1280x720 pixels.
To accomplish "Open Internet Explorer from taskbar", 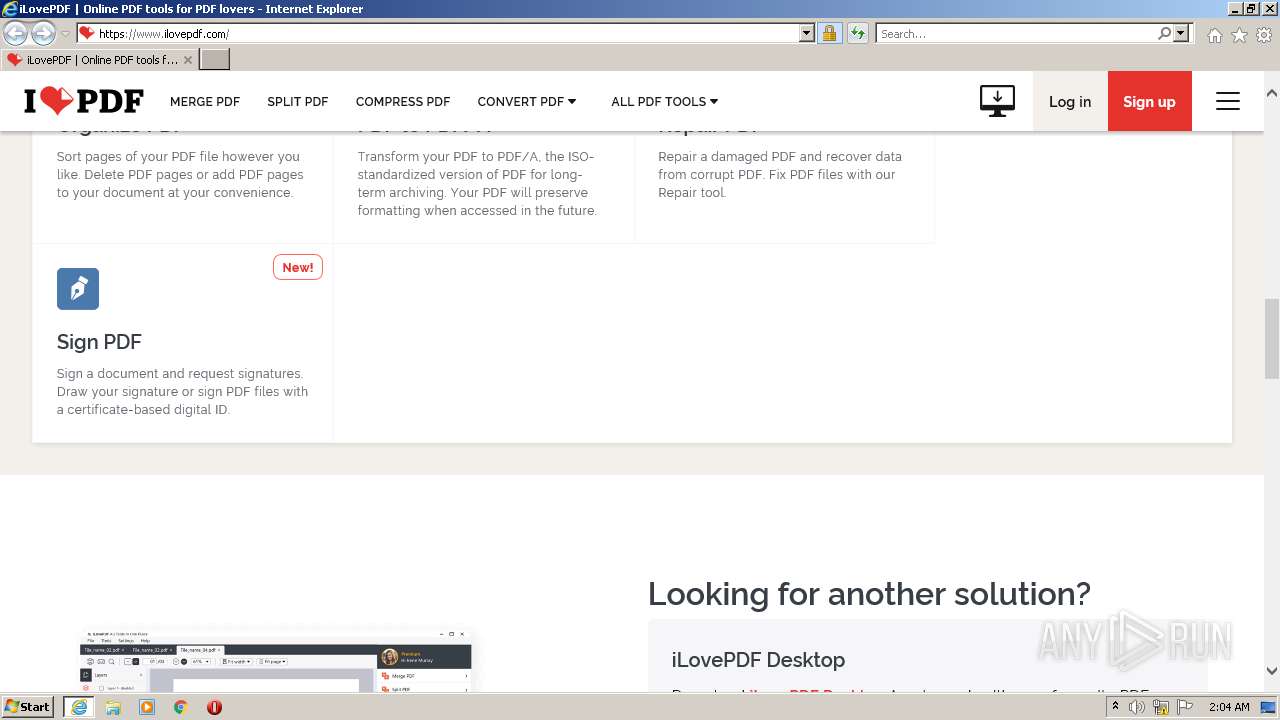I will click(x=78, y=707).
